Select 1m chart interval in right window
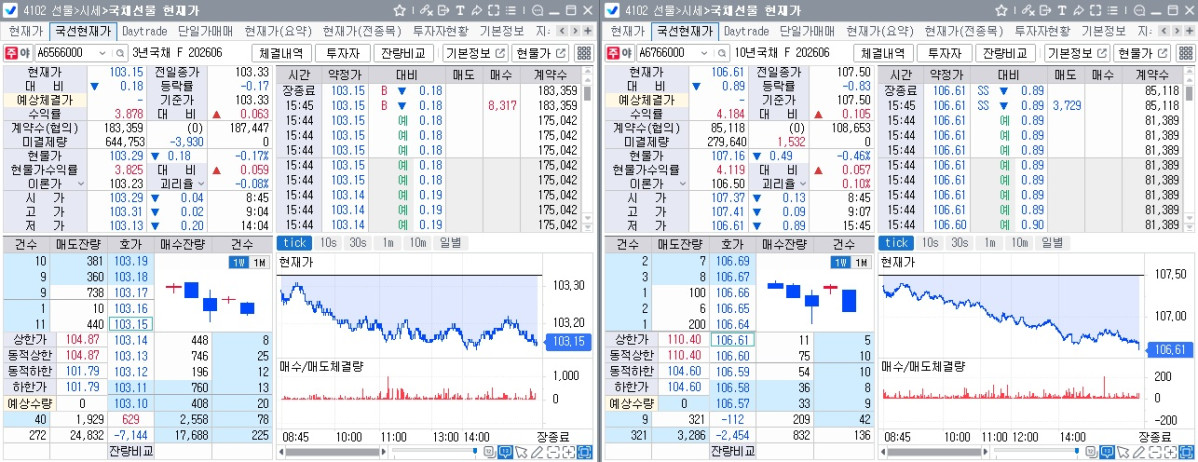The width and height of the screenshot is (1198, 462). [989, 243]
